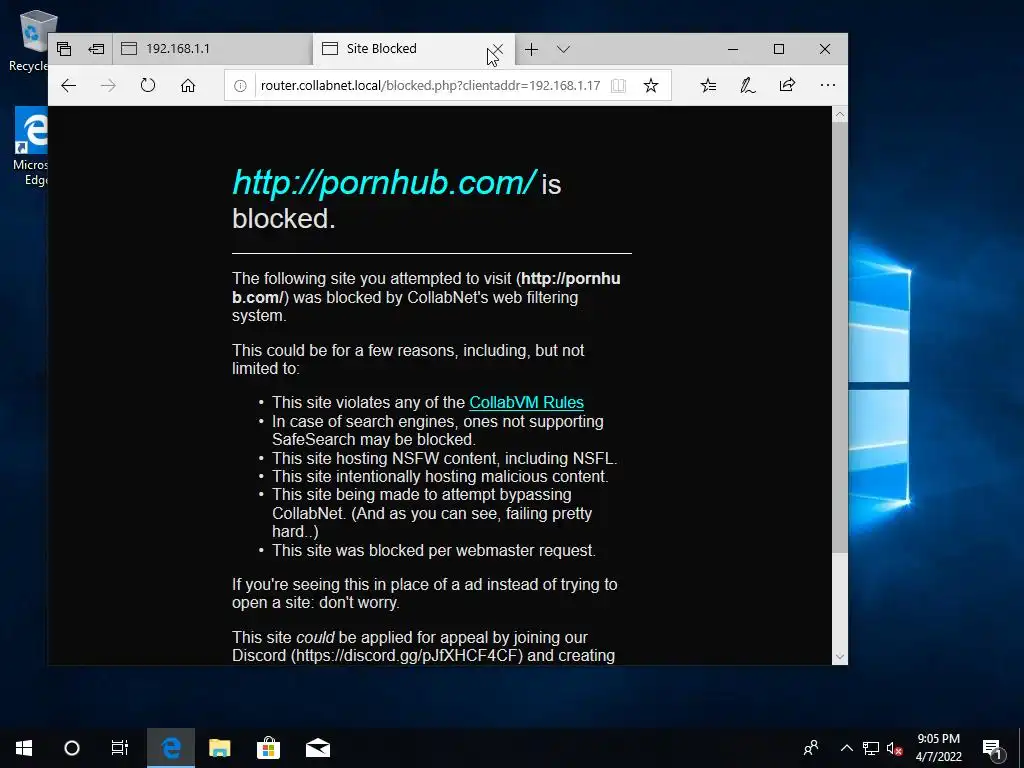Click the page scrollbar up arrow
The image size is (1024, 768).
[x=840, y=115]
